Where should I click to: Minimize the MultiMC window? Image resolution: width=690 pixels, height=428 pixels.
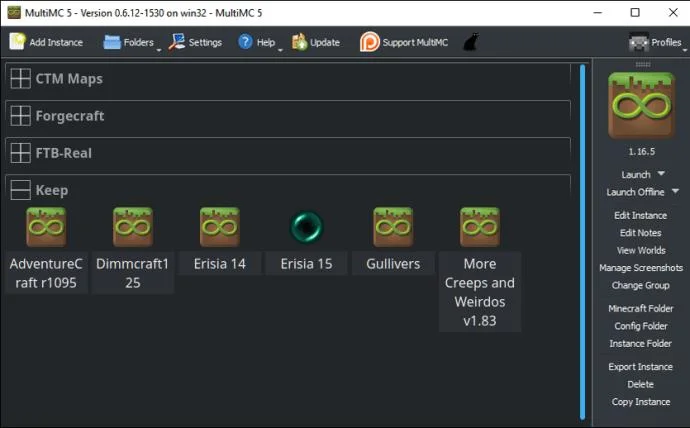coord(597,12)
